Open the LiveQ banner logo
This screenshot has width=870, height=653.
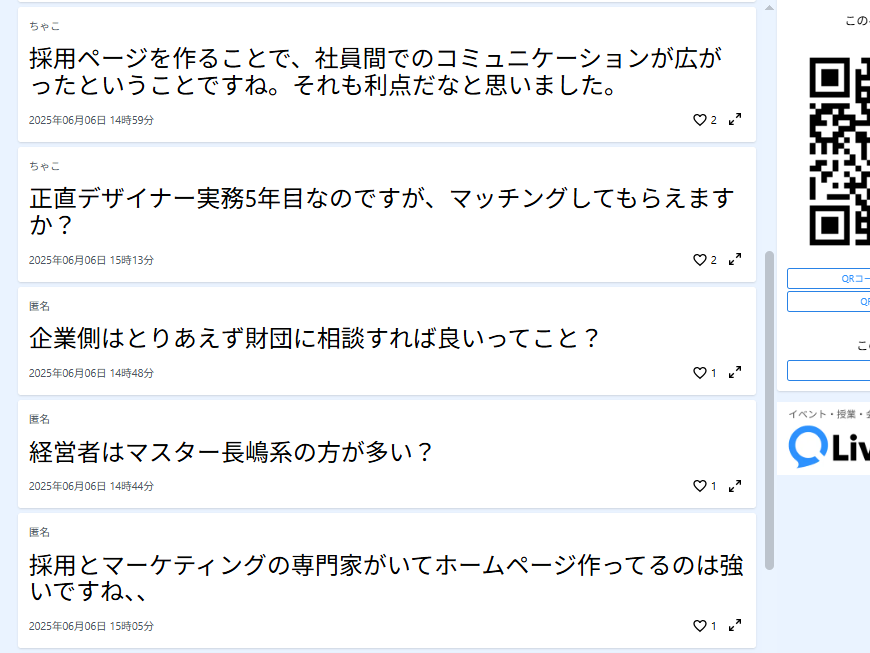click(x=828, y=447)
